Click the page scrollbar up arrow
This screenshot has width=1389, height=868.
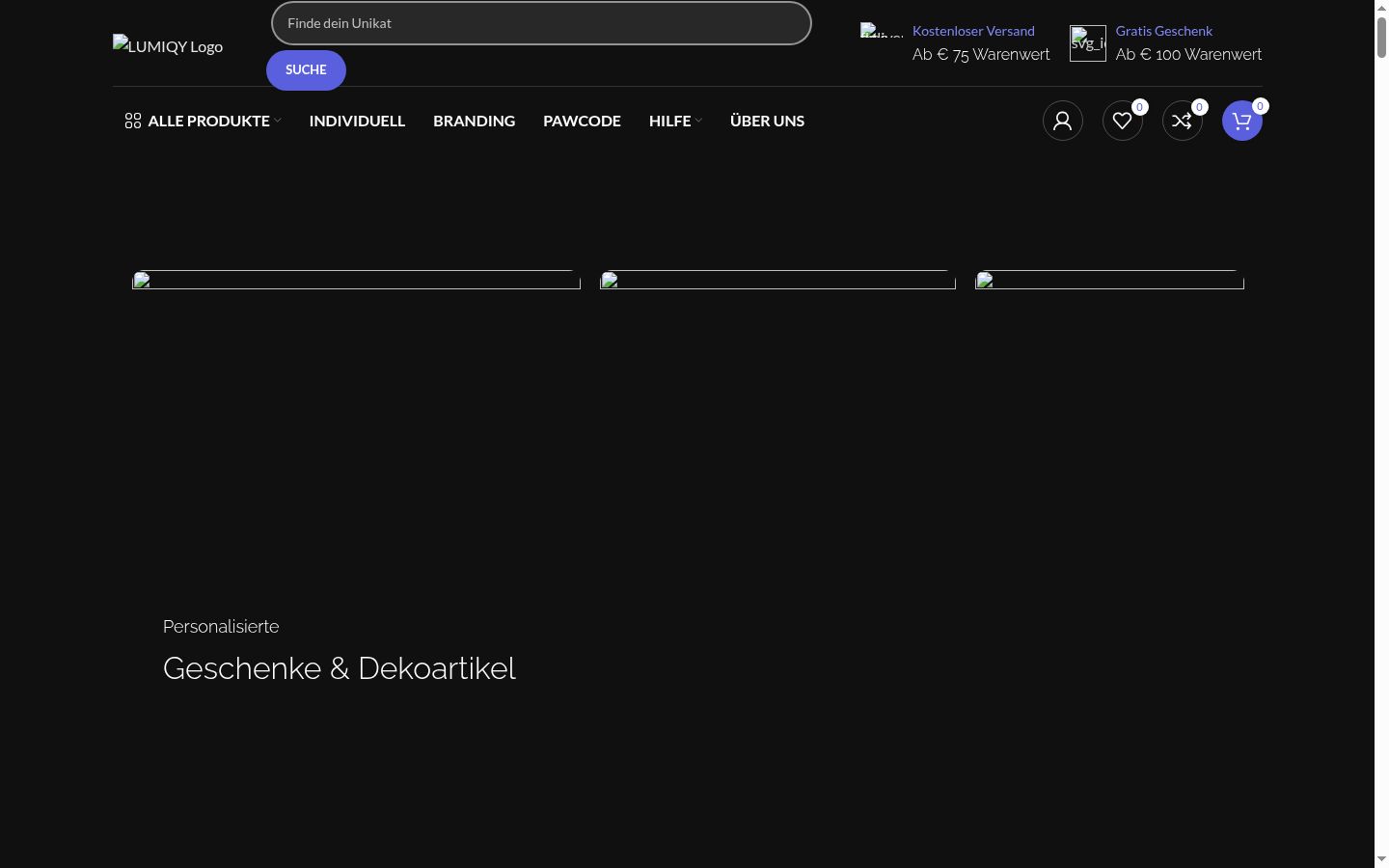1381,8
